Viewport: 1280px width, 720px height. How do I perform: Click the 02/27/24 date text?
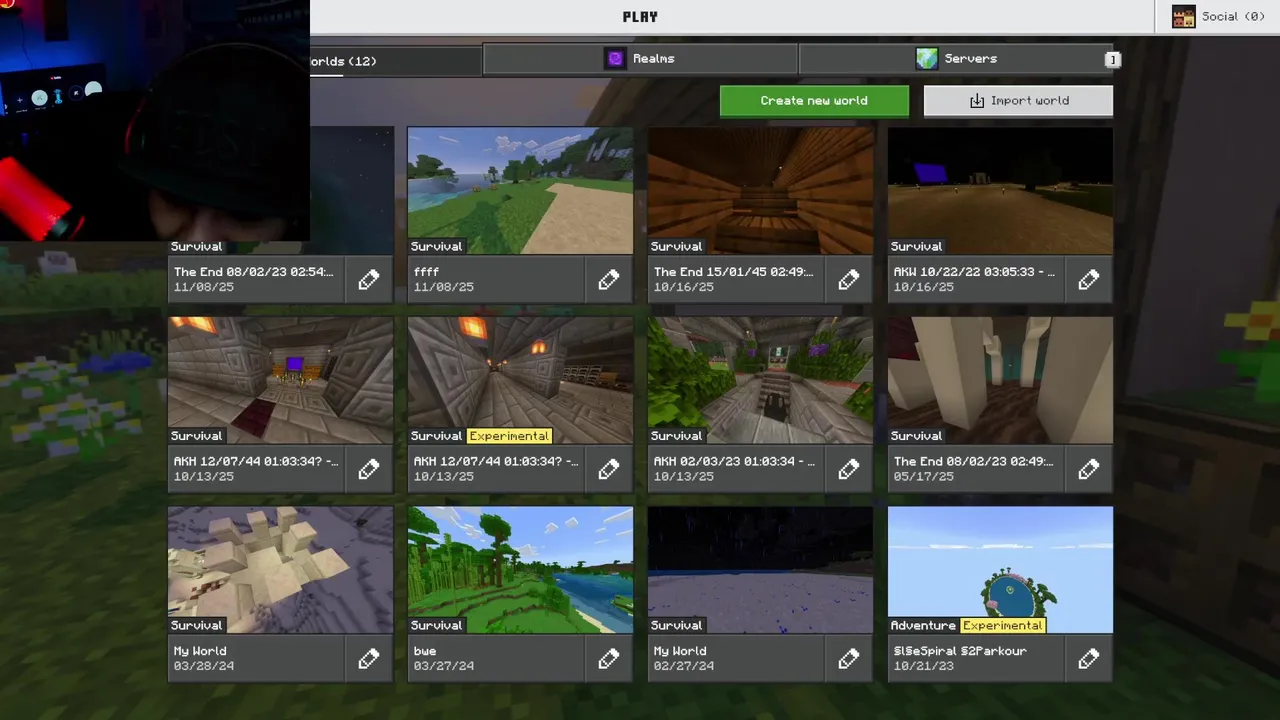tap(683, 666)
